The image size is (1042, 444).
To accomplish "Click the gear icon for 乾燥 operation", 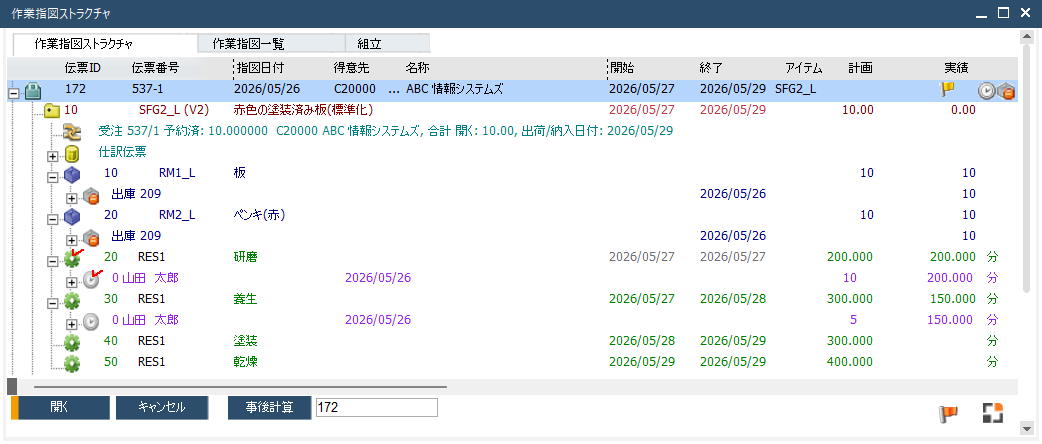I will pos(72,363).
